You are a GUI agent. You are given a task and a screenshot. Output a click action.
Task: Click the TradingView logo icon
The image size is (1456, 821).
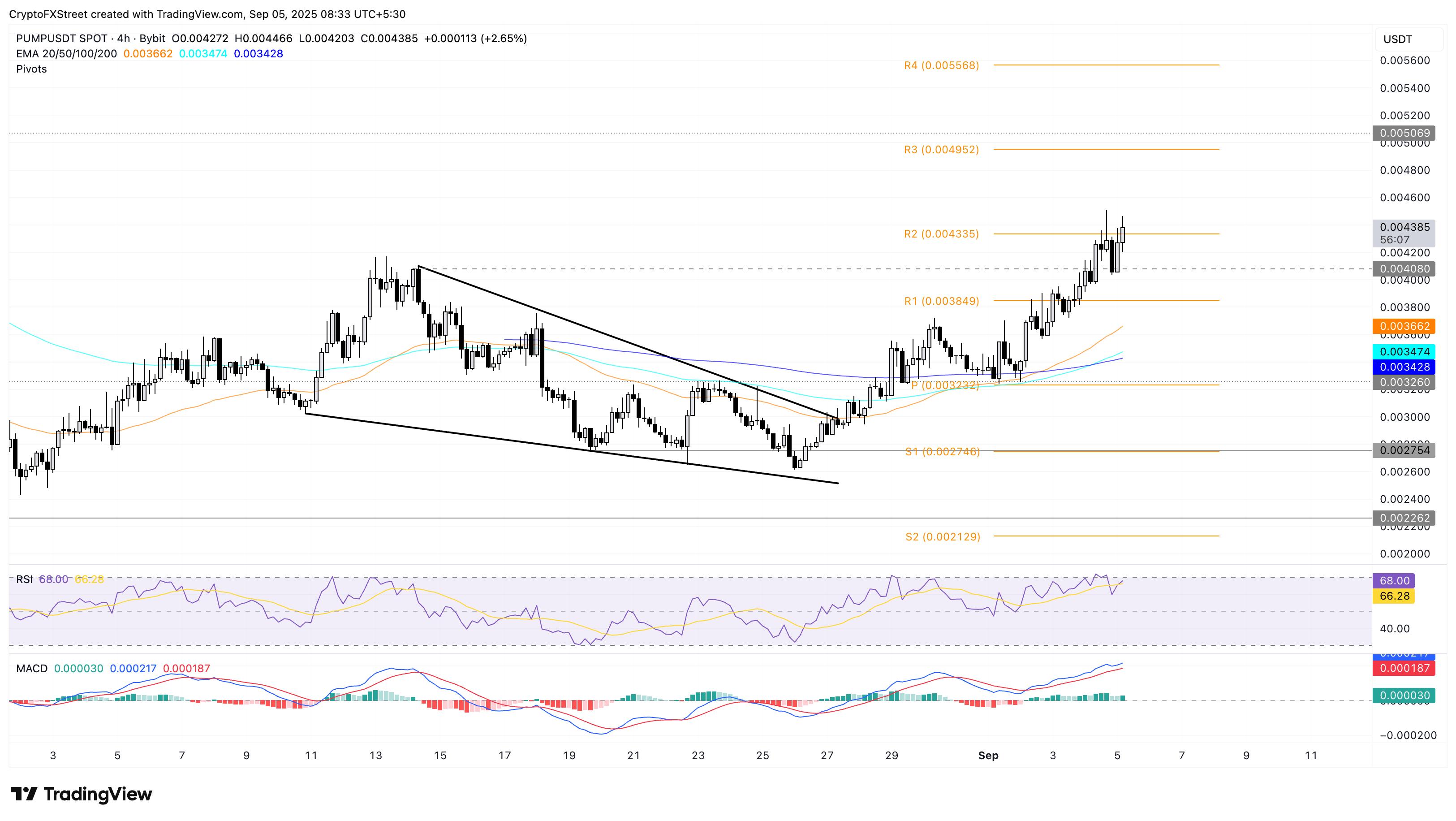pos(24,794)
